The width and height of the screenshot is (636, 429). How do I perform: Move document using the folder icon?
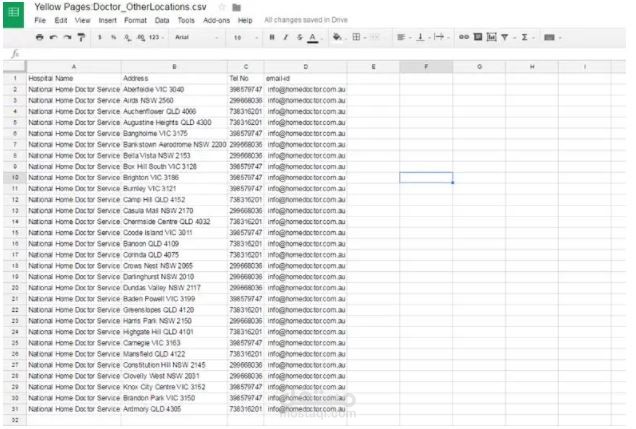point(236,7)
